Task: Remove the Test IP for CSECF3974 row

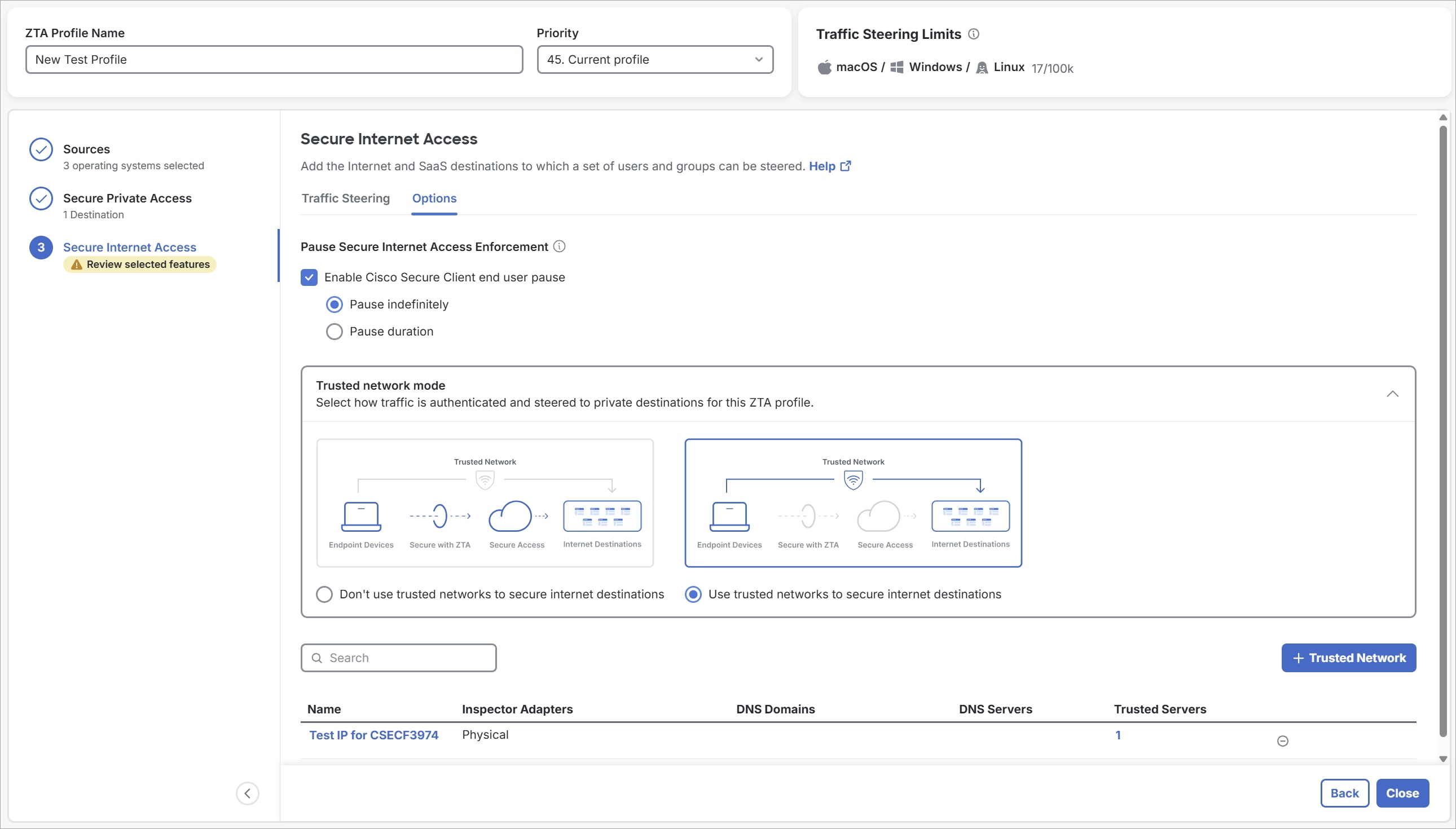Action: click(x=1282, y=741)
